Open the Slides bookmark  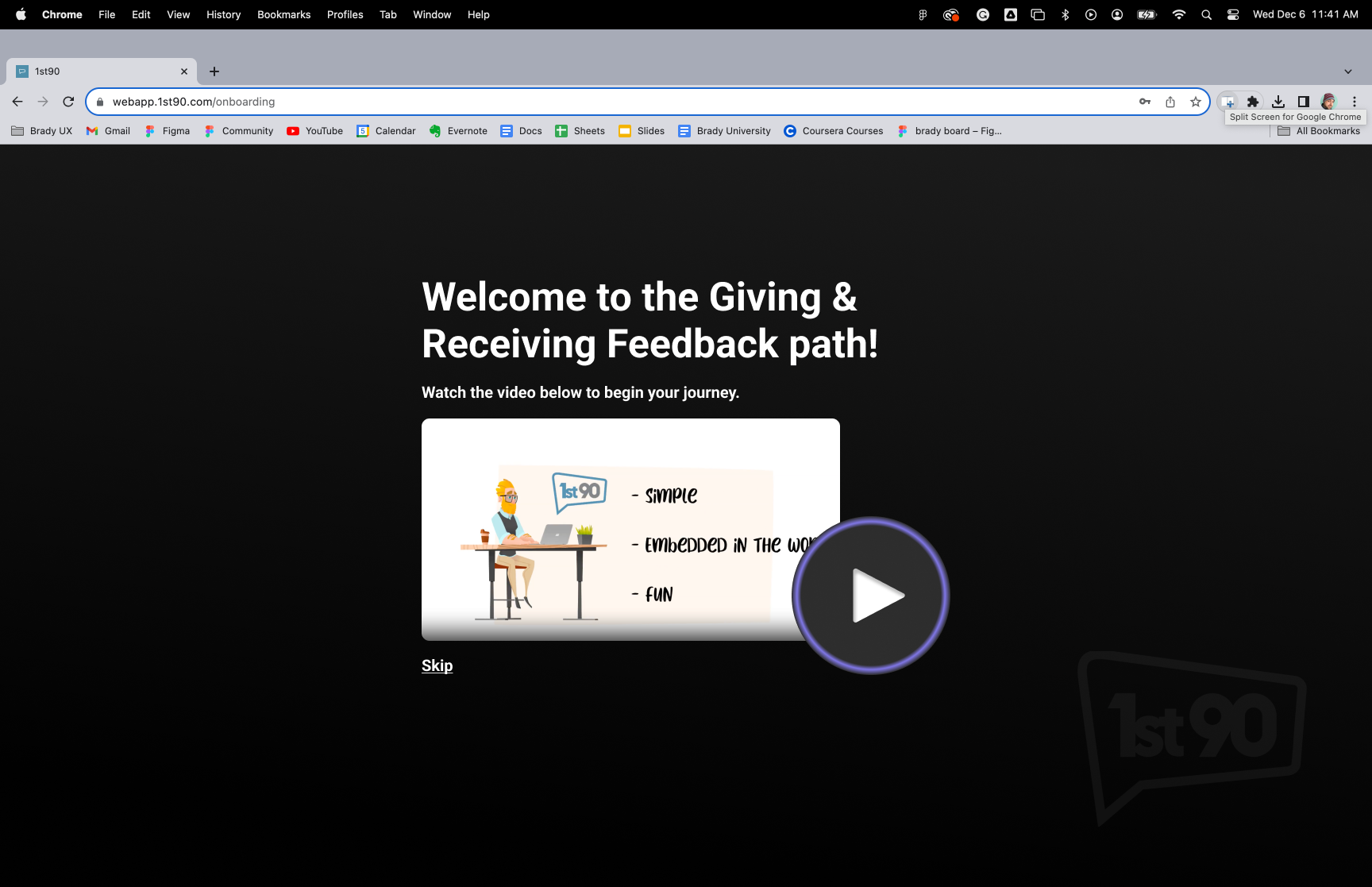click(642, 131)
